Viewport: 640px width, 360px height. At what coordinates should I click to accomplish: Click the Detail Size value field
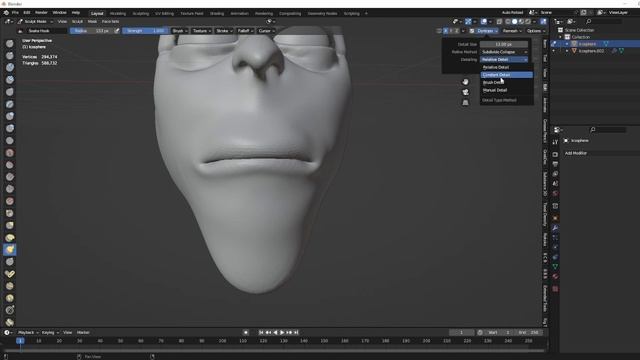click(504, 44)
